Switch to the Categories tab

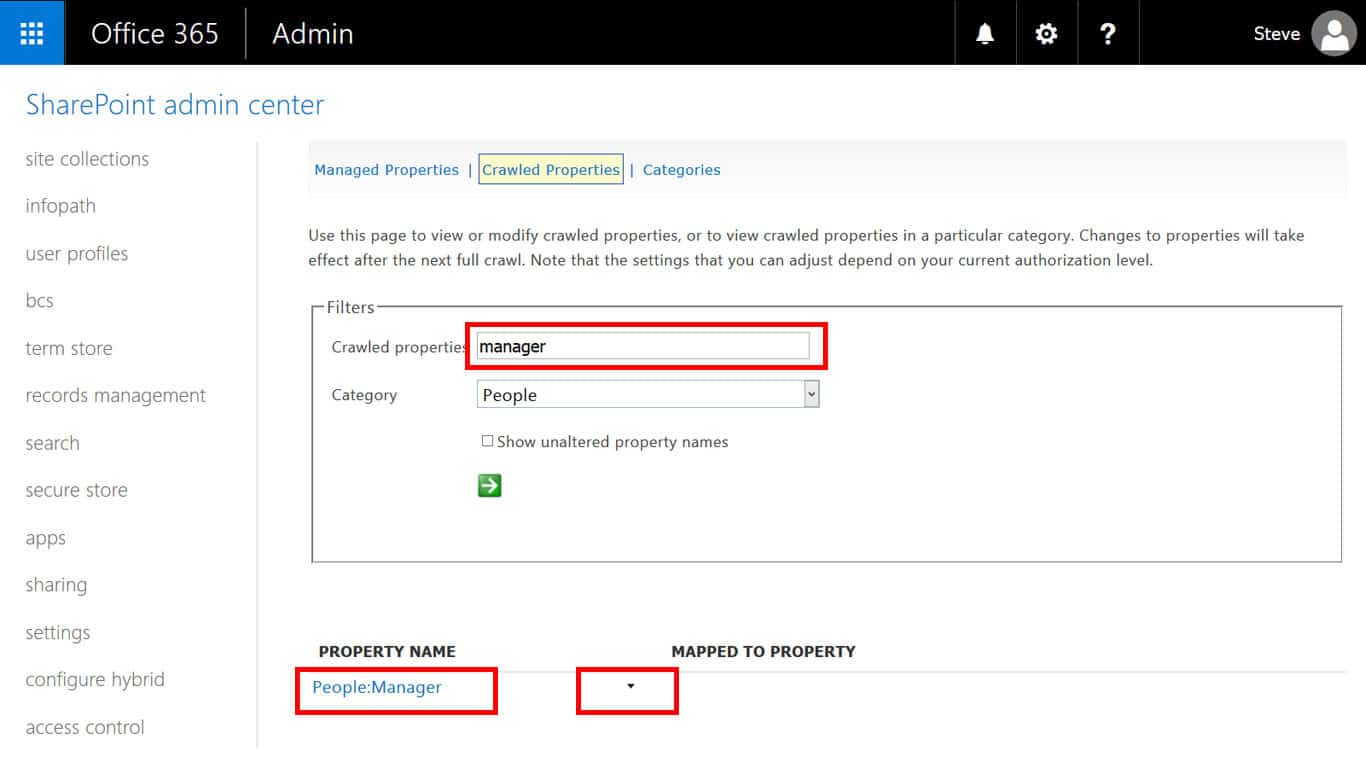pyautogui.click(x=681, y=170)
